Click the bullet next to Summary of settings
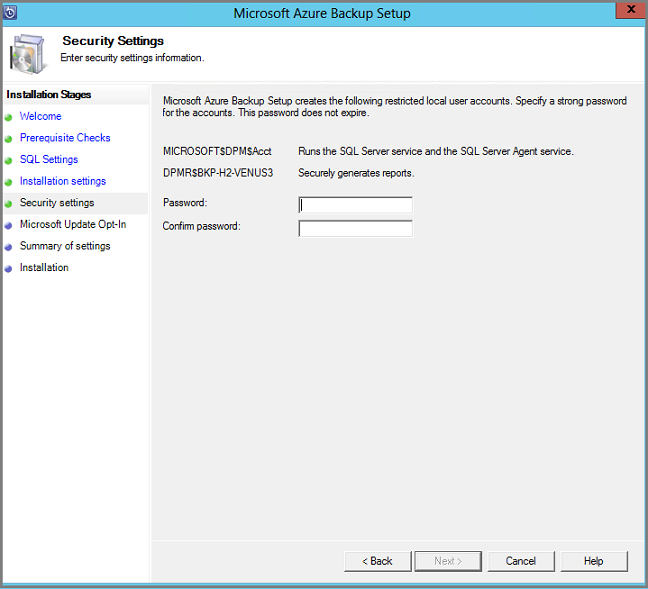Viewport: 648px width, 589px height. click(8, 247)
